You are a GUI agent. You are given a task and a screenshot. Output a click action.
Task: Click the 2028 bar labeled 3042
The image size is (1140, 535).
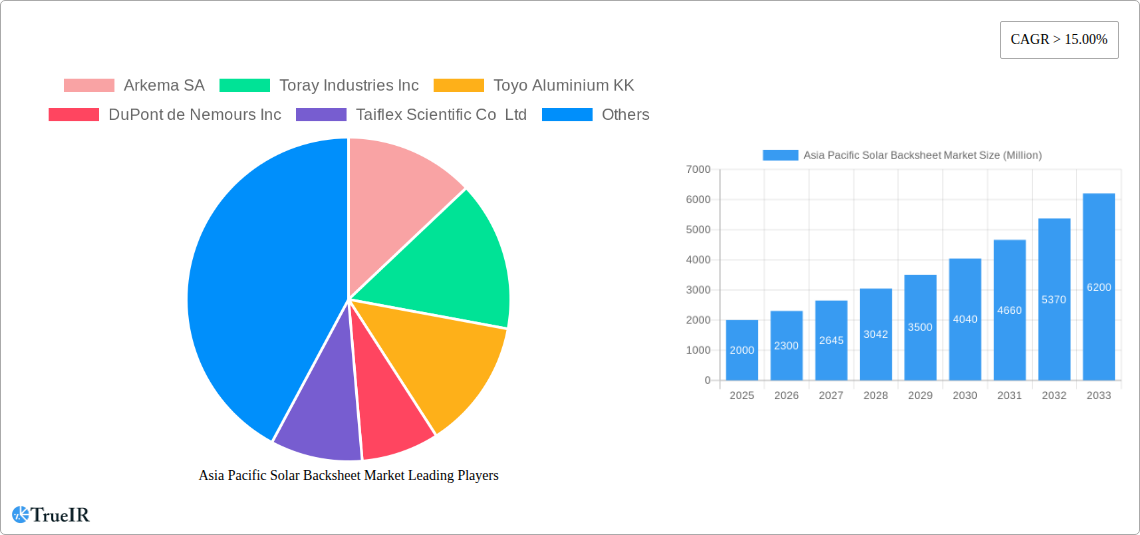(876, 334)
